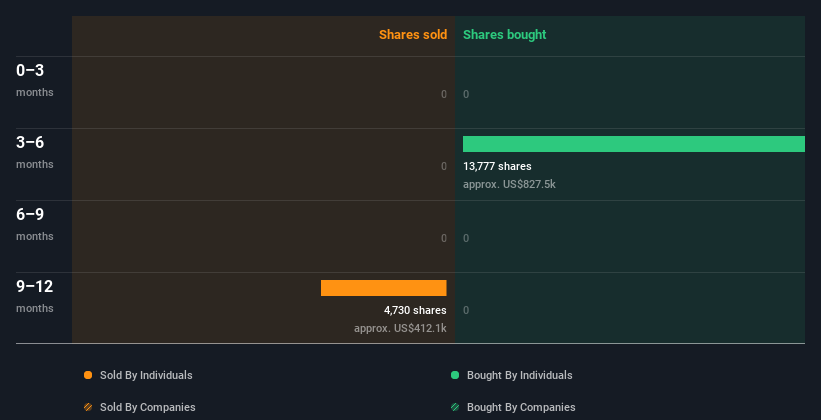Viewport: 821px width, 420px height.
Task: Click the shares sold 0 in 6–9 months row
Action: [444, 238]
